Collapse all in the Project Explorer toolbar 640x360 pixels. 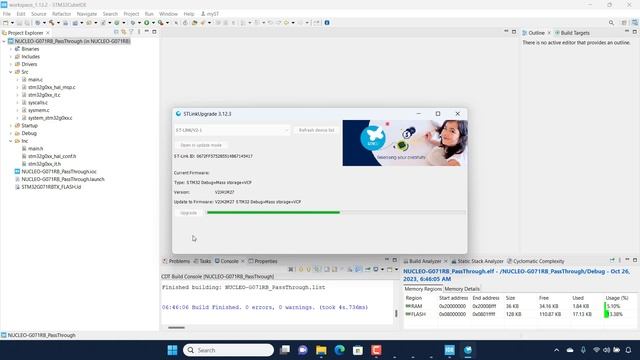tap(116, 32)
